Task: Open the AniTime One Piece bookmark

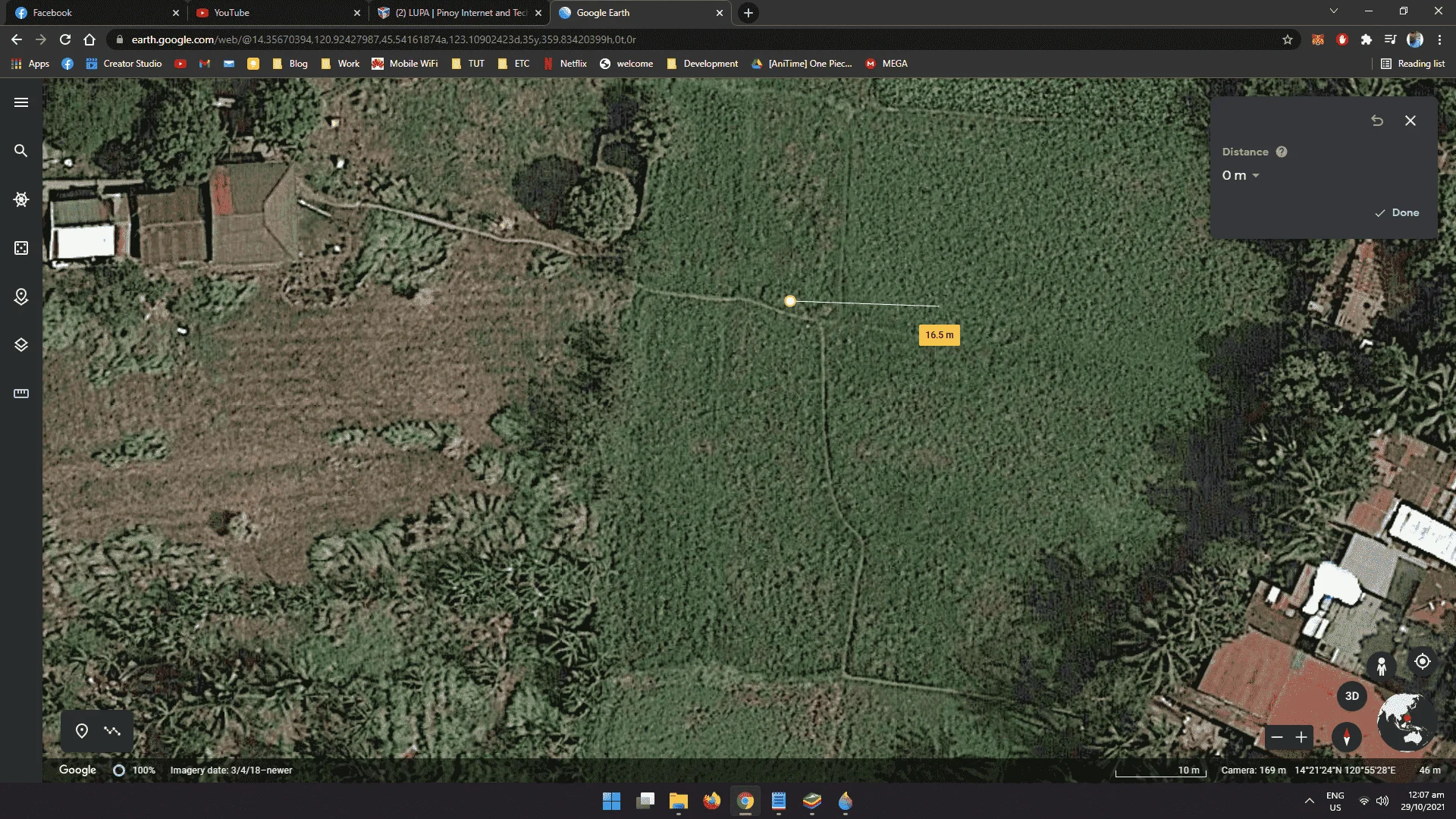Action: click(802, 64)
